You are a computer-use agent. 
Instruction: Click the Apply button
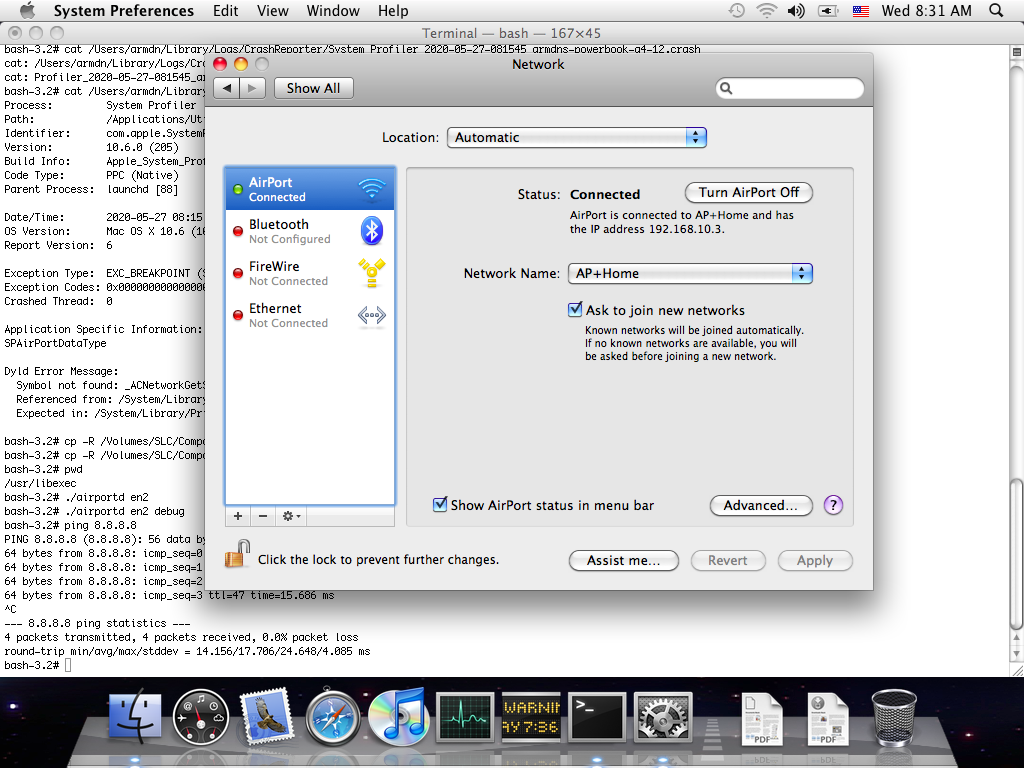pyautogui.click(x=815, y=560)
